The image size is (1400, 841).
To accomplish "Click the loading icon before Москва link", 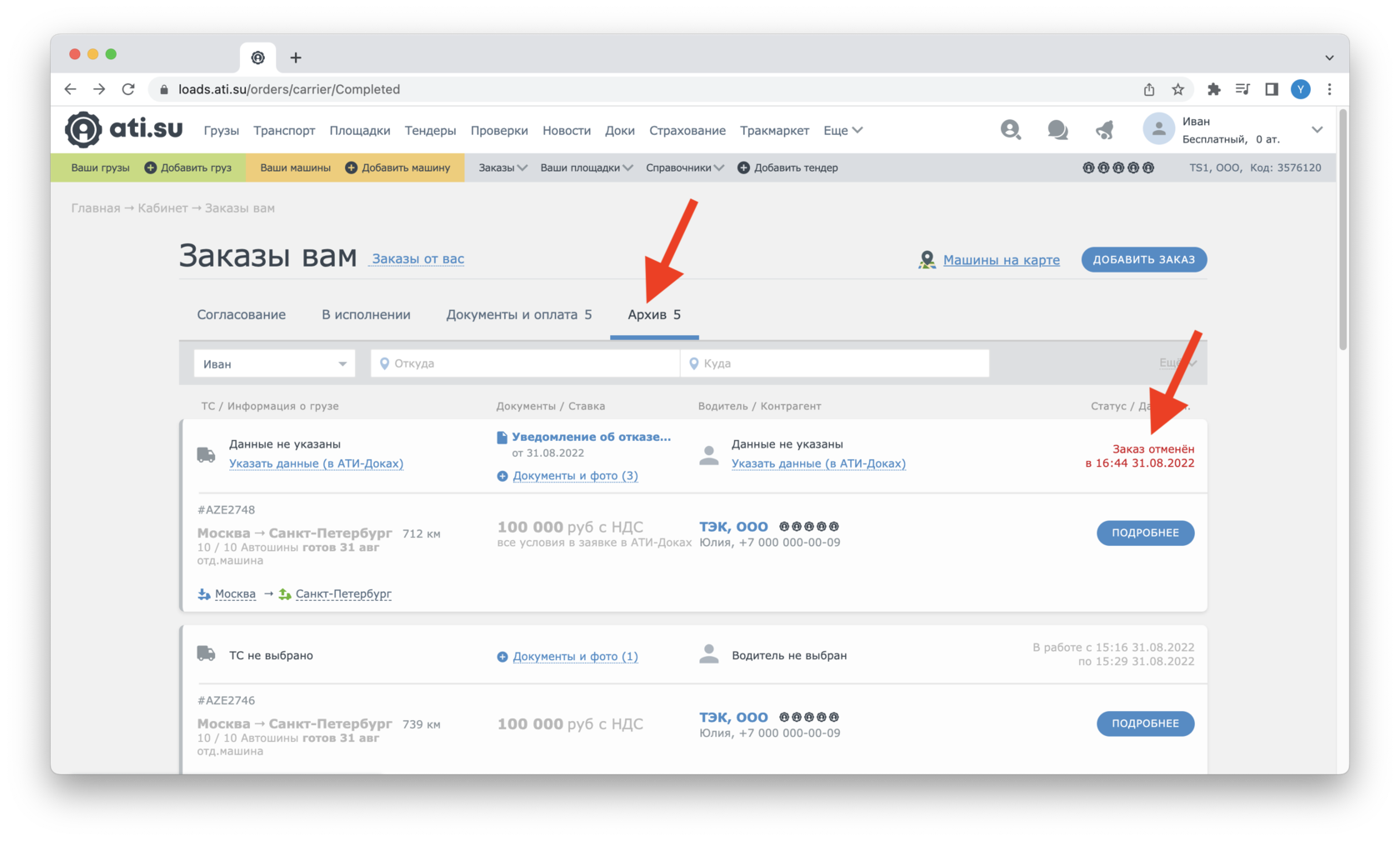I will click(x=204, y=594).
